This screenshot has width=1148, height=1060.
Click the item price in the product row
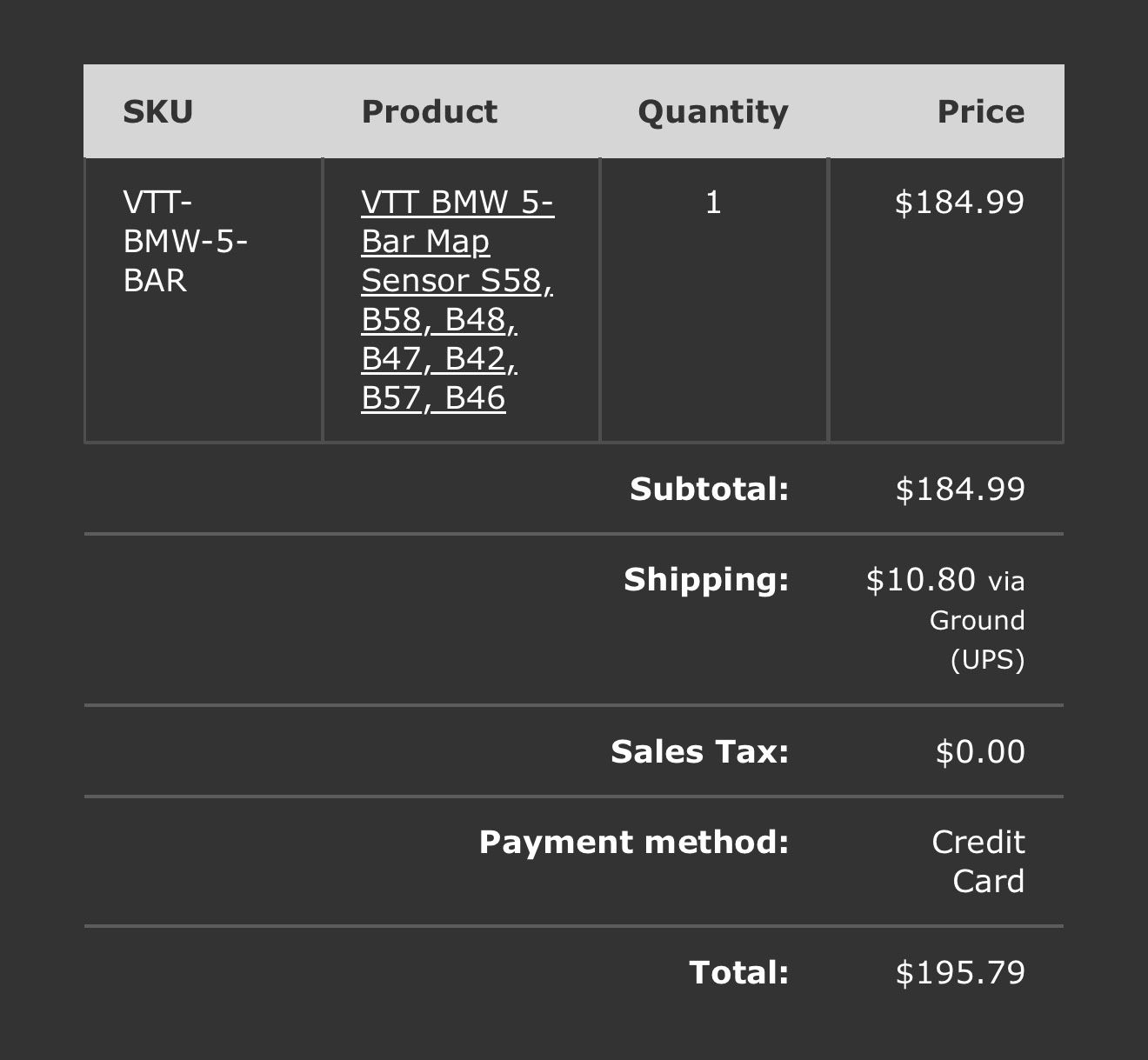(x=959, y=203)
